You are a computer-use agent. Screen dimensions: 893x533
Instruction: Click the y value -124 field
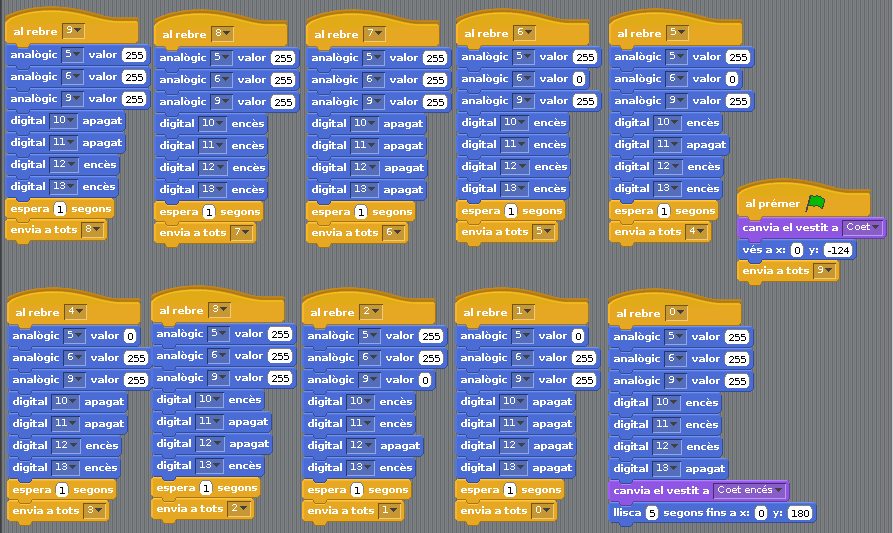(838, 250)
